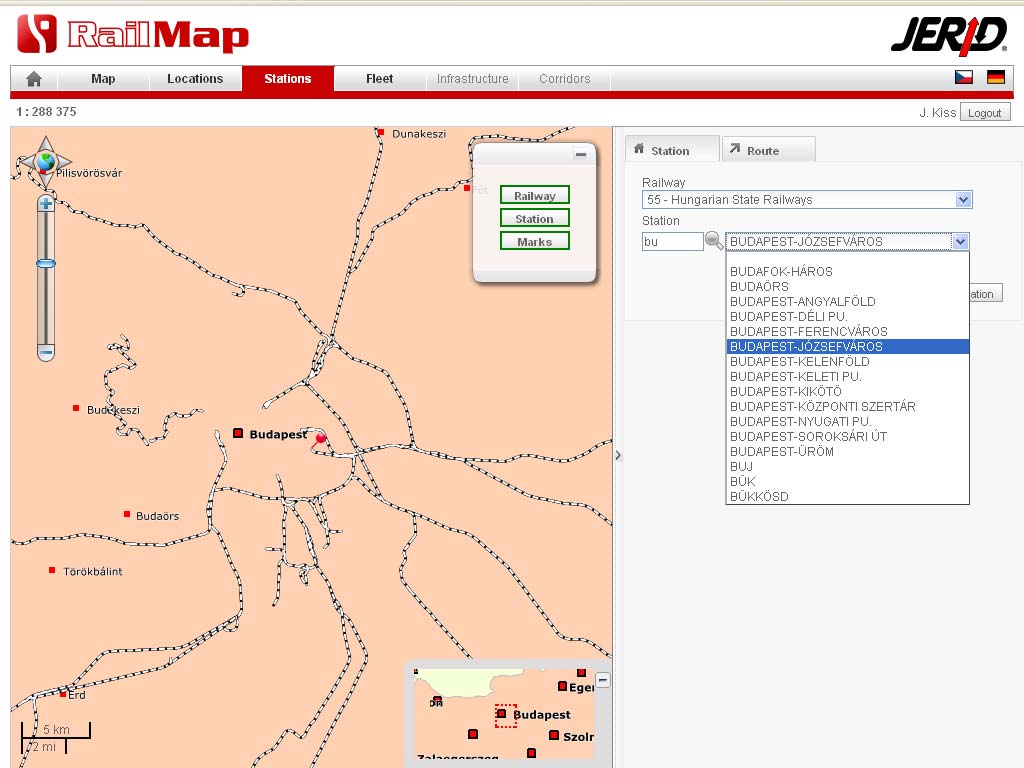Click the J. Kiss user name
The image size is (1024, 768).
tap(937, 112)
